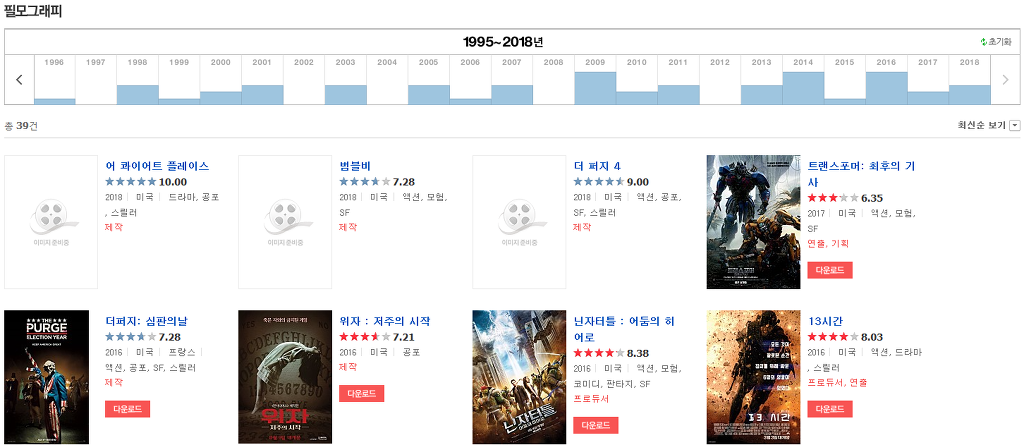Select the 2007 bar in timeline
Screen dimensions: 1024x445
pyautogui.click(x=512, y=95)
